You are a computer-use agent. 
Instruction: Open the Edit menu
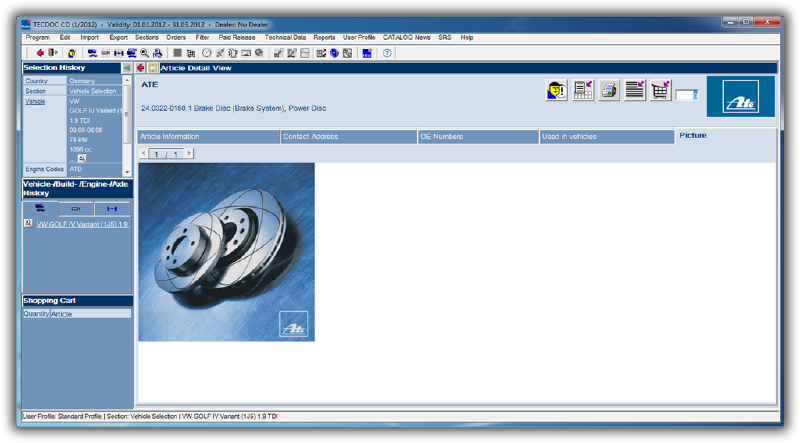click(65, 38)
